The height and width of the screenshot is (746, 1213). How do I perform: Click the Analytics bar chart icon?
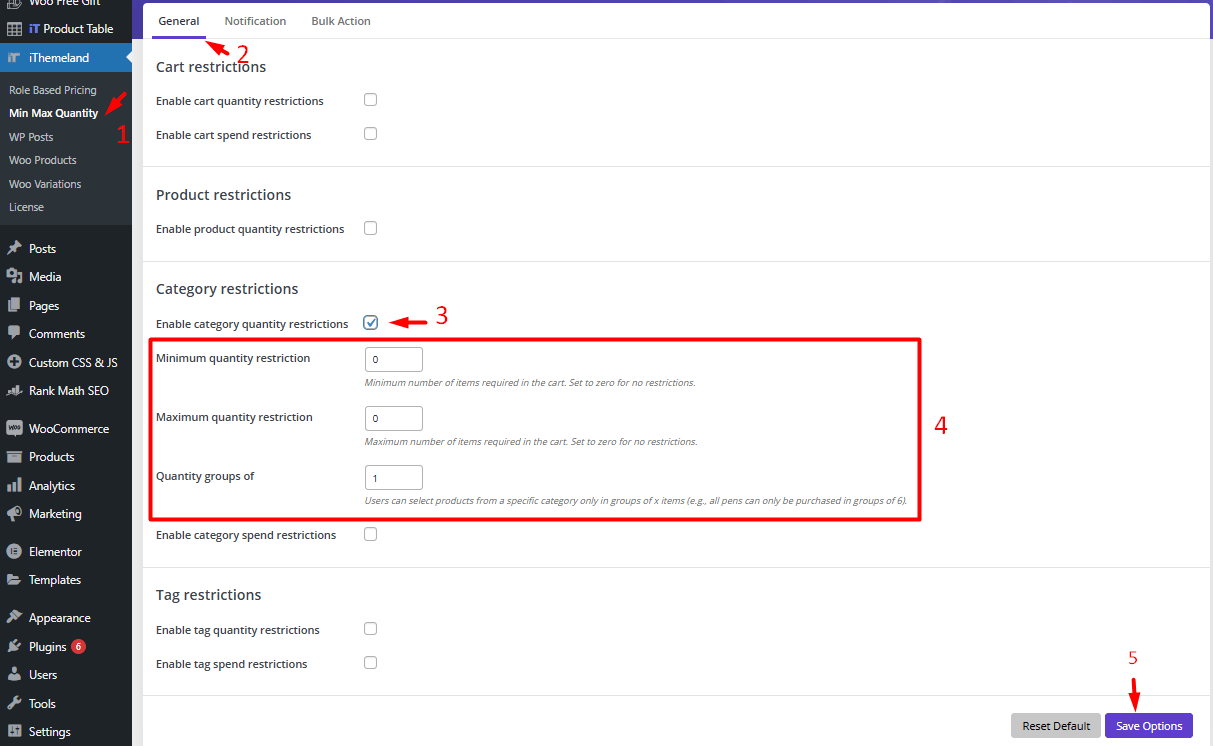[x=14, y=486]
